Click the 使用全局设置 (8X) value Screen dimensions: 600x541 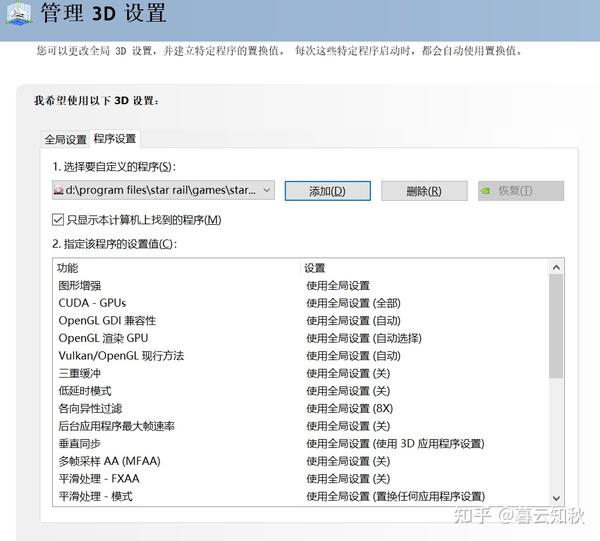tap(350, 409)
